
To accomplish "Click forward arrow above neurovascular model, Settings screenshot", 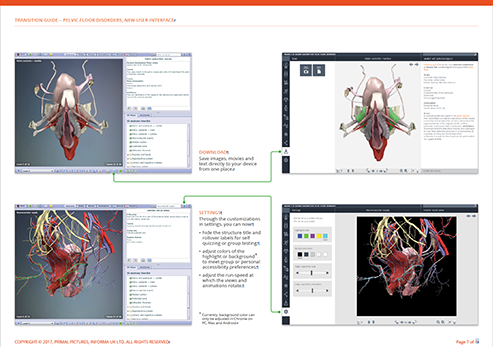I will 474,216.
